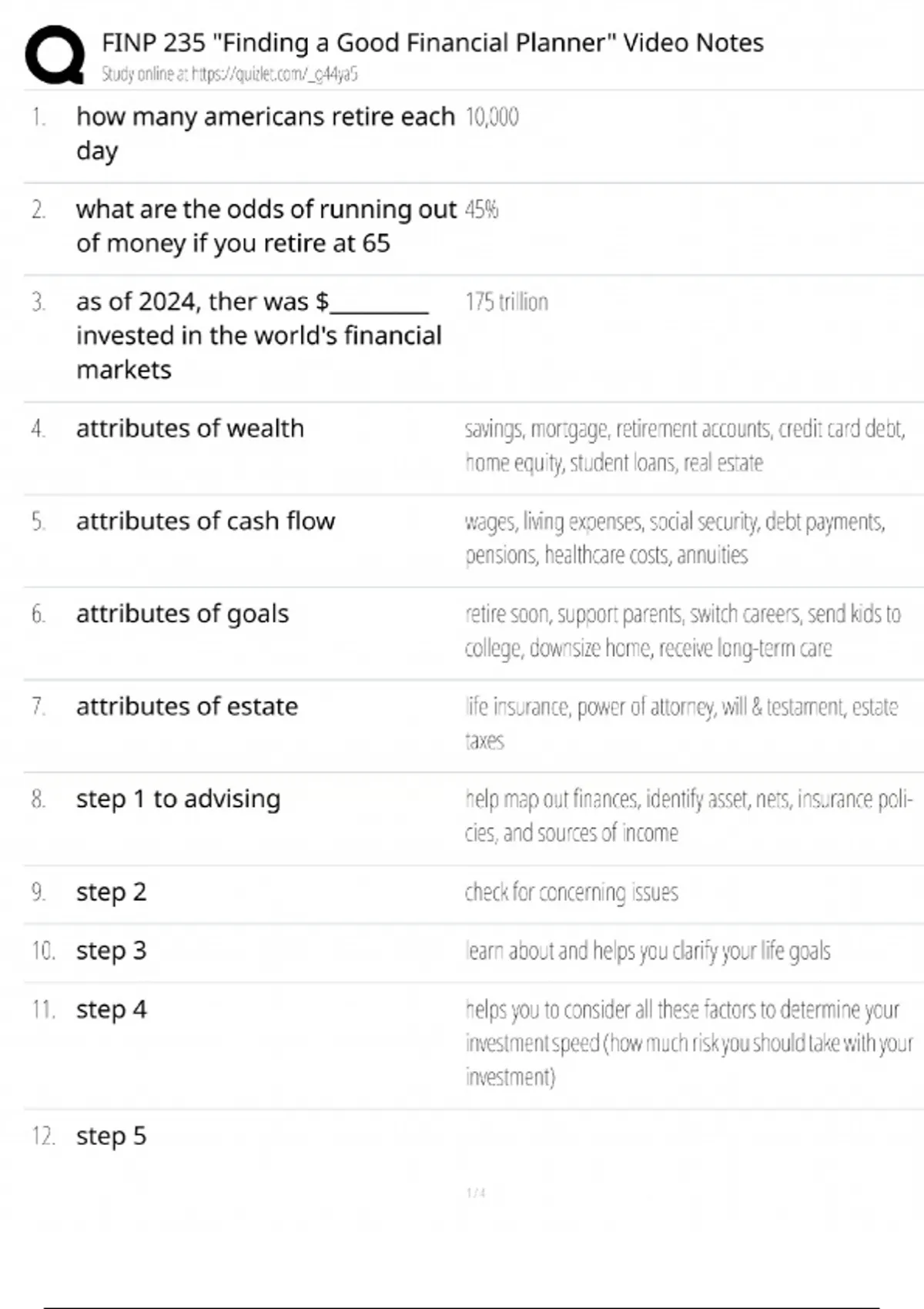This screenshot has width=924, height=1309.
Task: Click the Quizlet Q logo
Action: 55,54
